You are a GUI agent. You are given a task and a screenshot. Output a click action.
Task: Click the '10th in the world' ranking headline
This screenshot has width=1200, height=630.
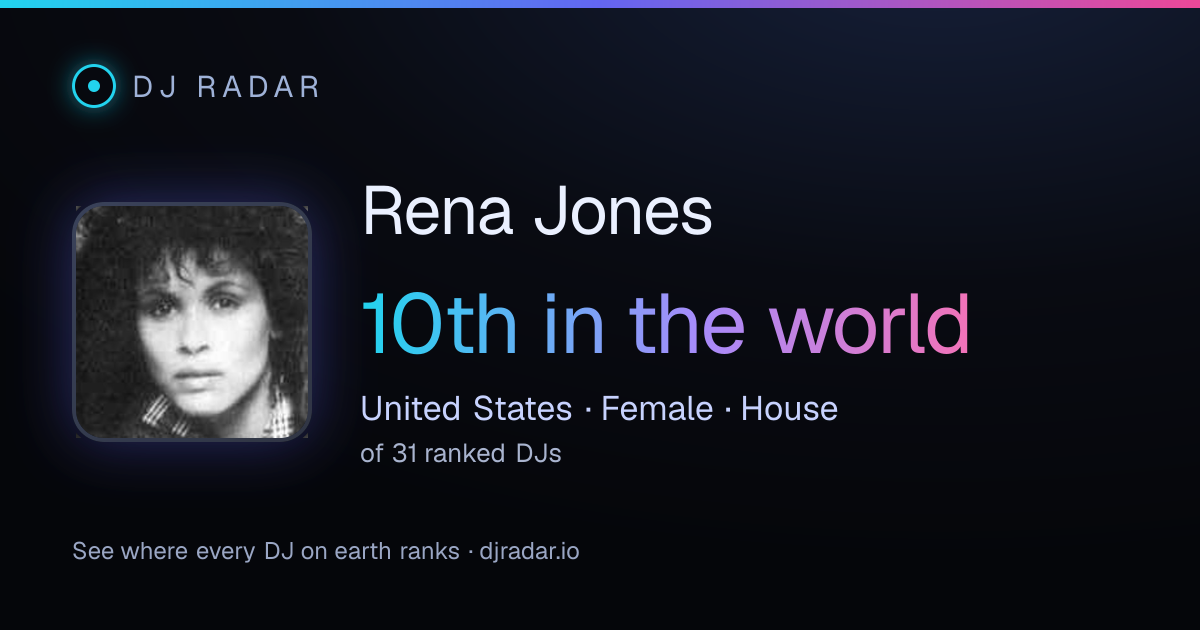[x=666, y=325]
